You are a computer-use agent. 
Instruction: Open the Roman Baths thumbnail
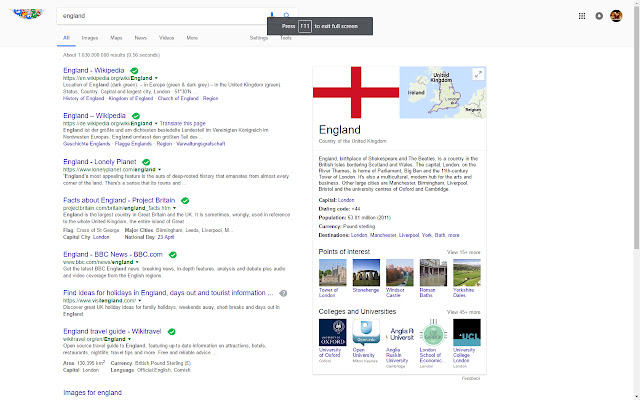coord(433,272)
